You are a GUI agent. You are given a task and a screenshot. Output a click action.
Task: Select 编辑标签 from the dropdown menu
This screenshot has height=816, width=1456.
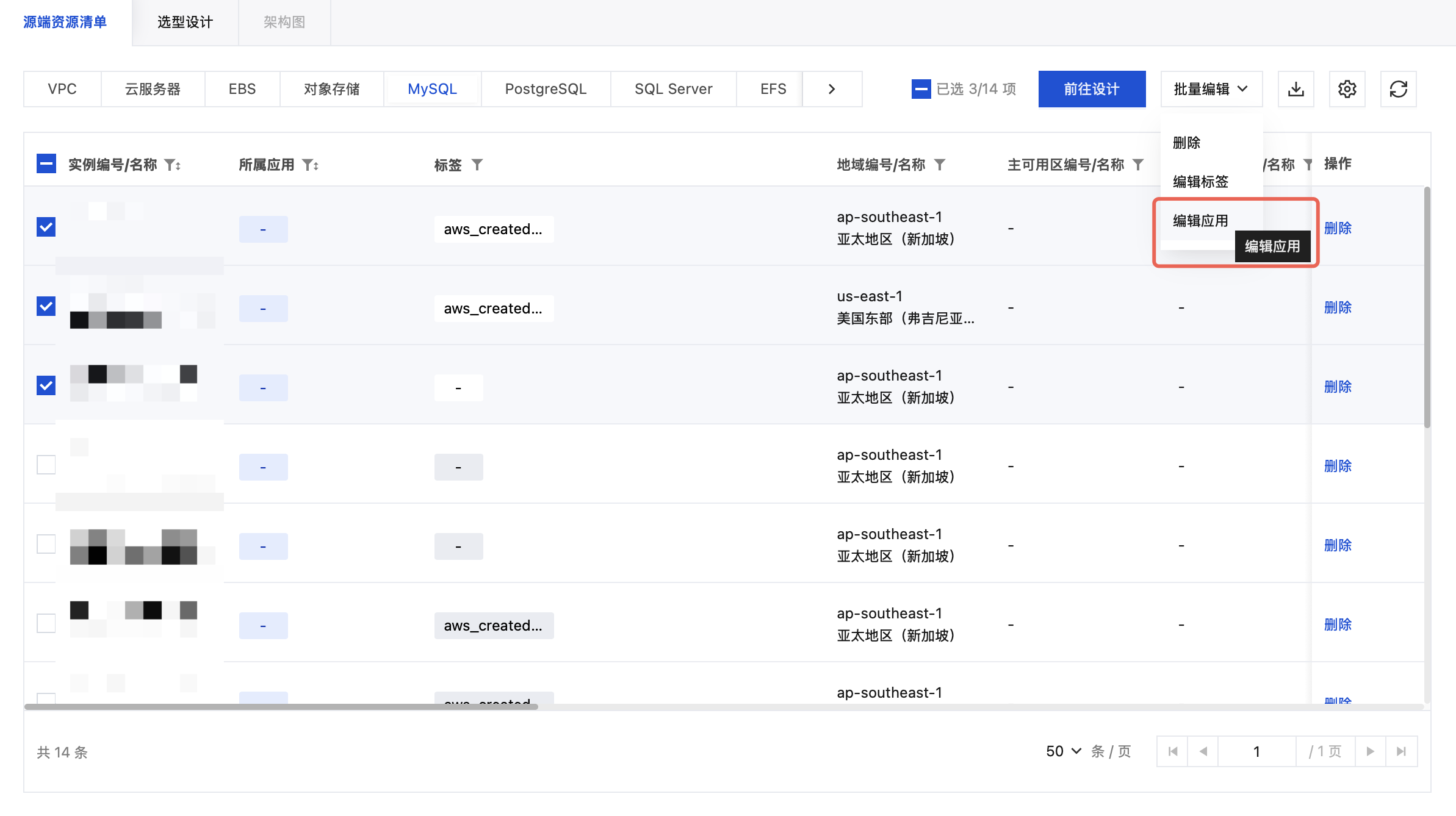point(1200,182)
